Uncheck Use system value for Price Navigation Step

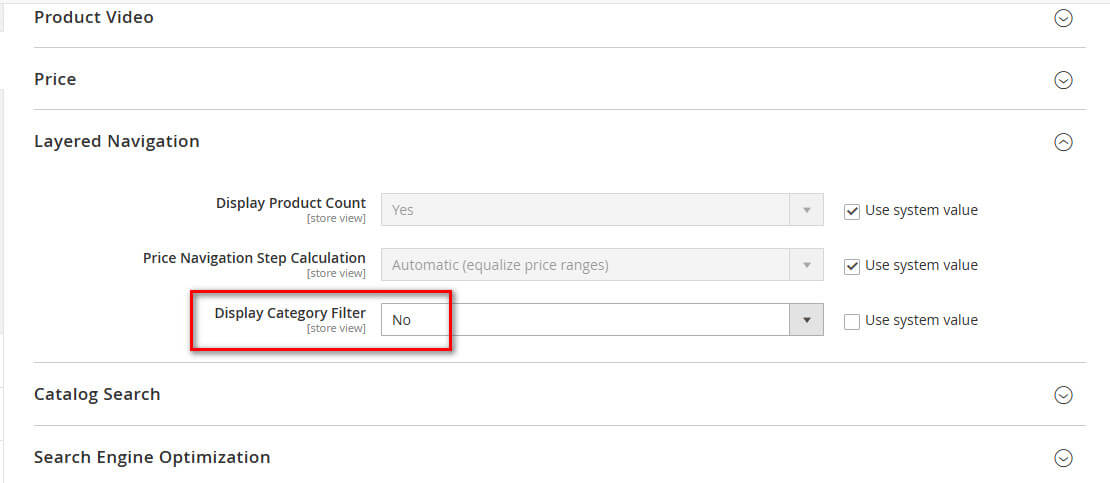tap(852, 266)
